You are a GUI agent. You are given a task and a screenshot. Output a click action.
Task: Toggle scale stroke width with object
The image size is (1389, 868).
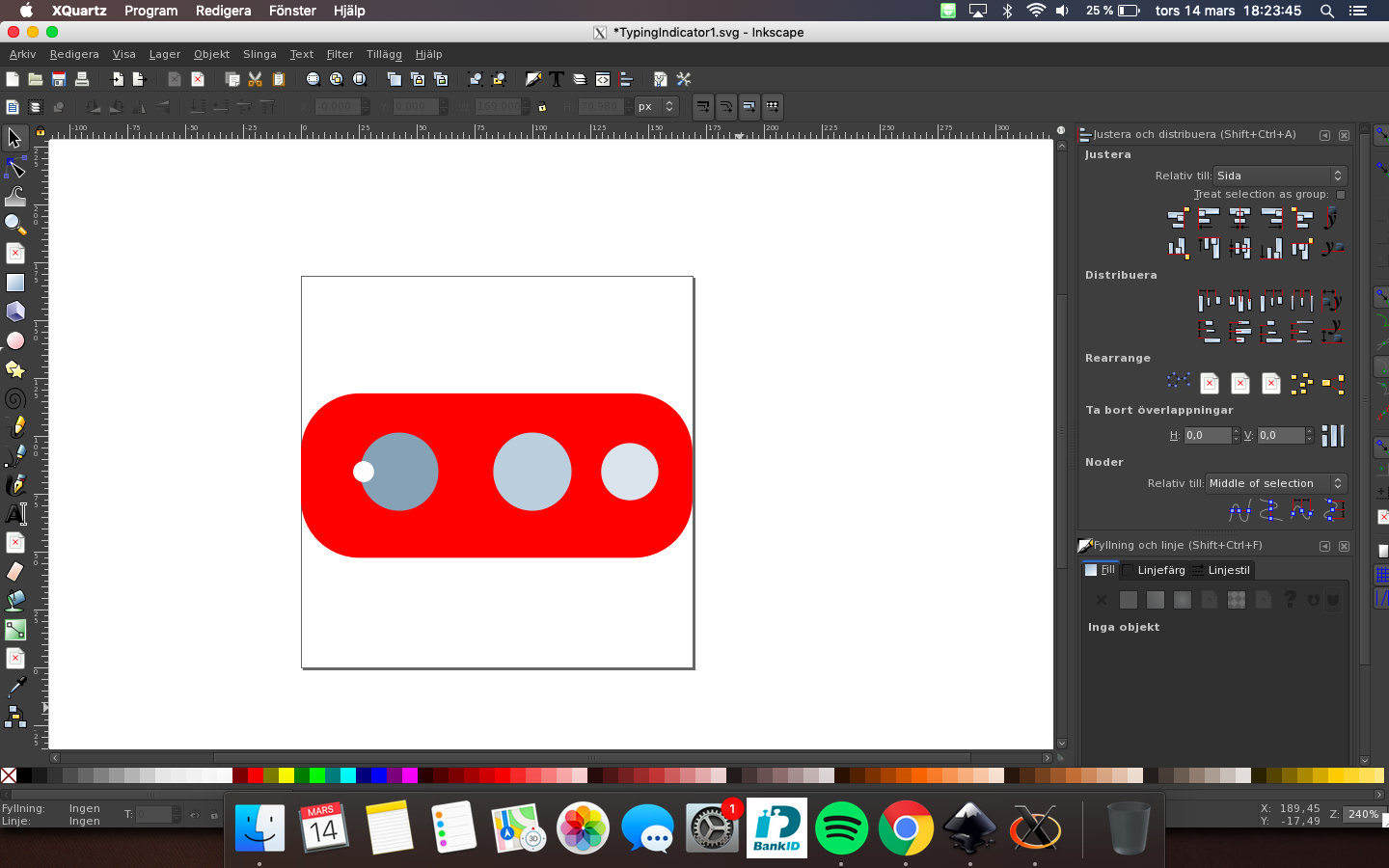pyautogui.click(x=703, y=107)
